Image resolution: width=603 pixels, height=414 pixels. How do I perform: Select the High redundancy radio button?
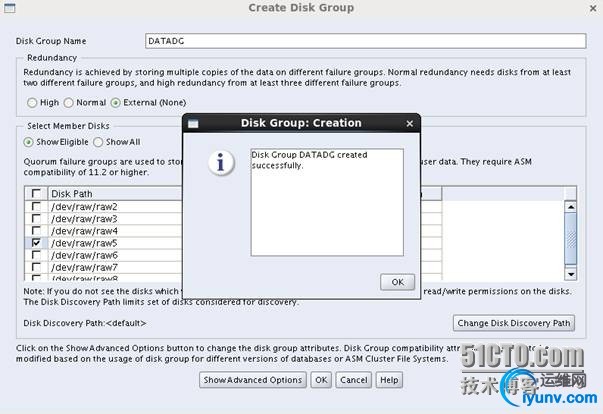[32, 103]
